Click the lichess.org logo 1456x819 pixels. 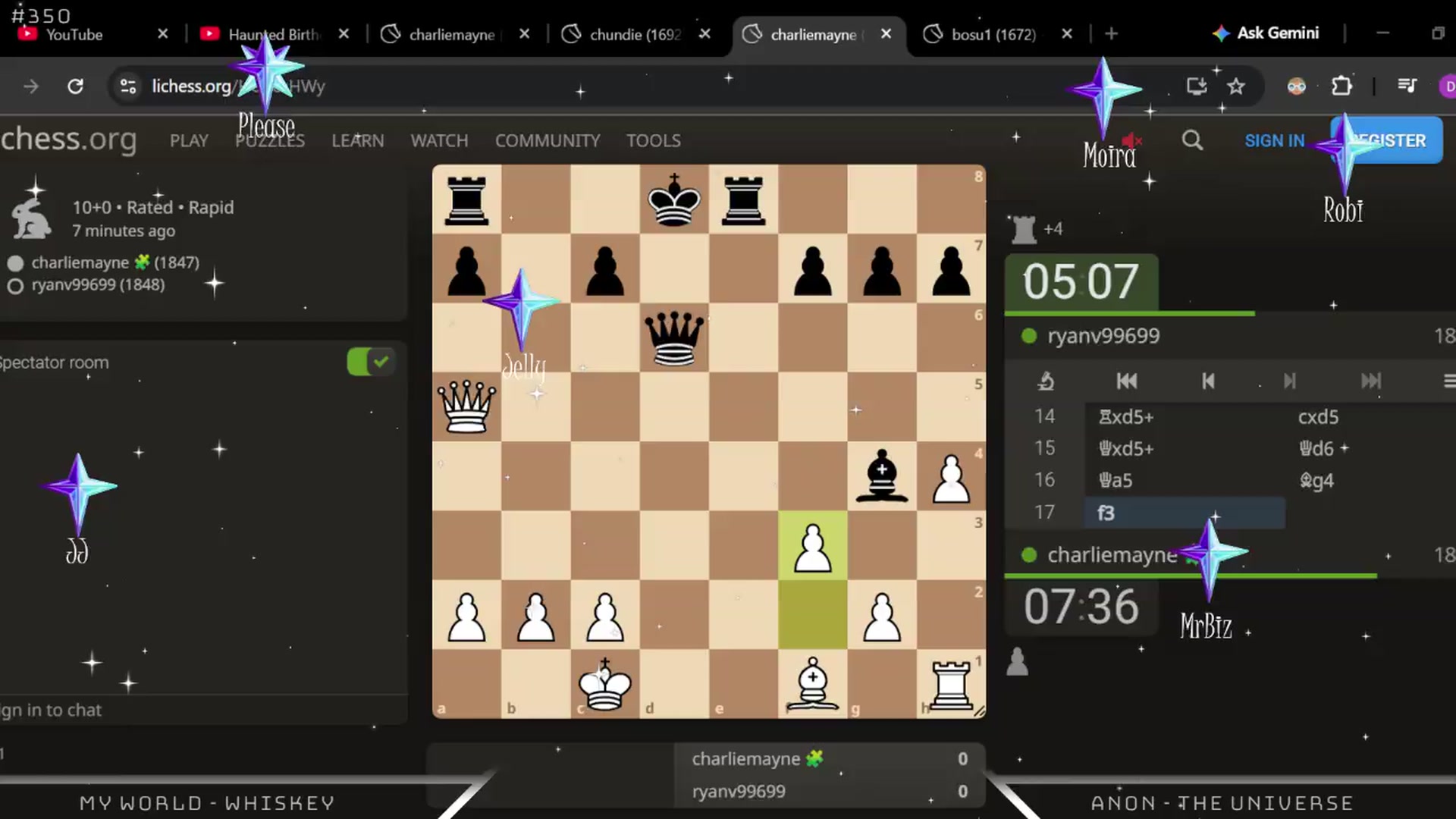(x=68, y=140)
